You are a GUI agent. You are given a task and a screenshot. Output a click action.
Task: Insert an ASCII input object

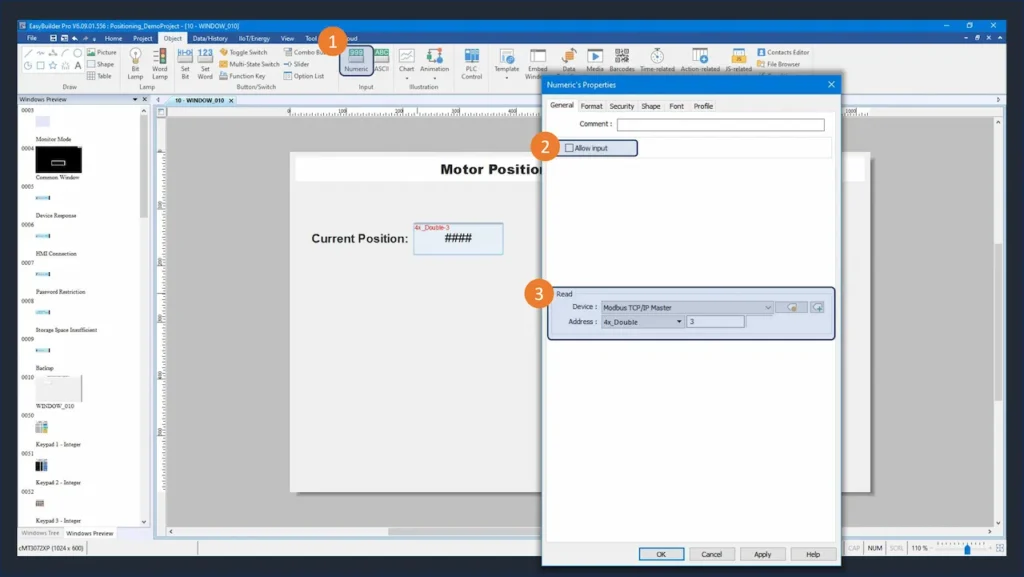pyautogui.click(x=381, y=60)
